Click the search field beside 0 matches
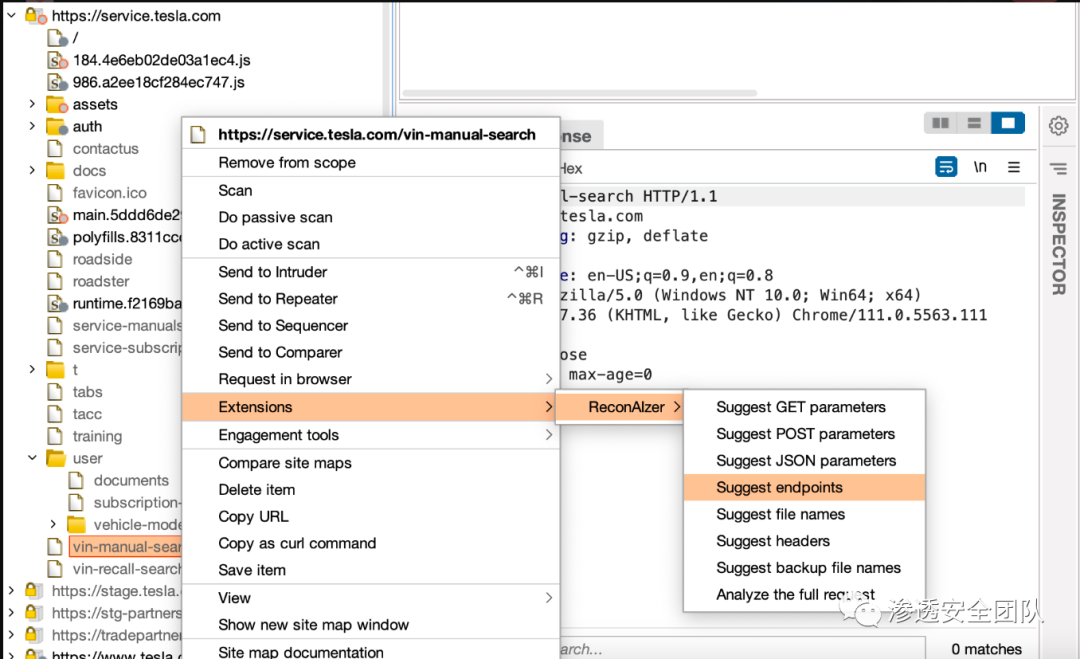The height and width of the screenshot is (659, 1080). 742,649
